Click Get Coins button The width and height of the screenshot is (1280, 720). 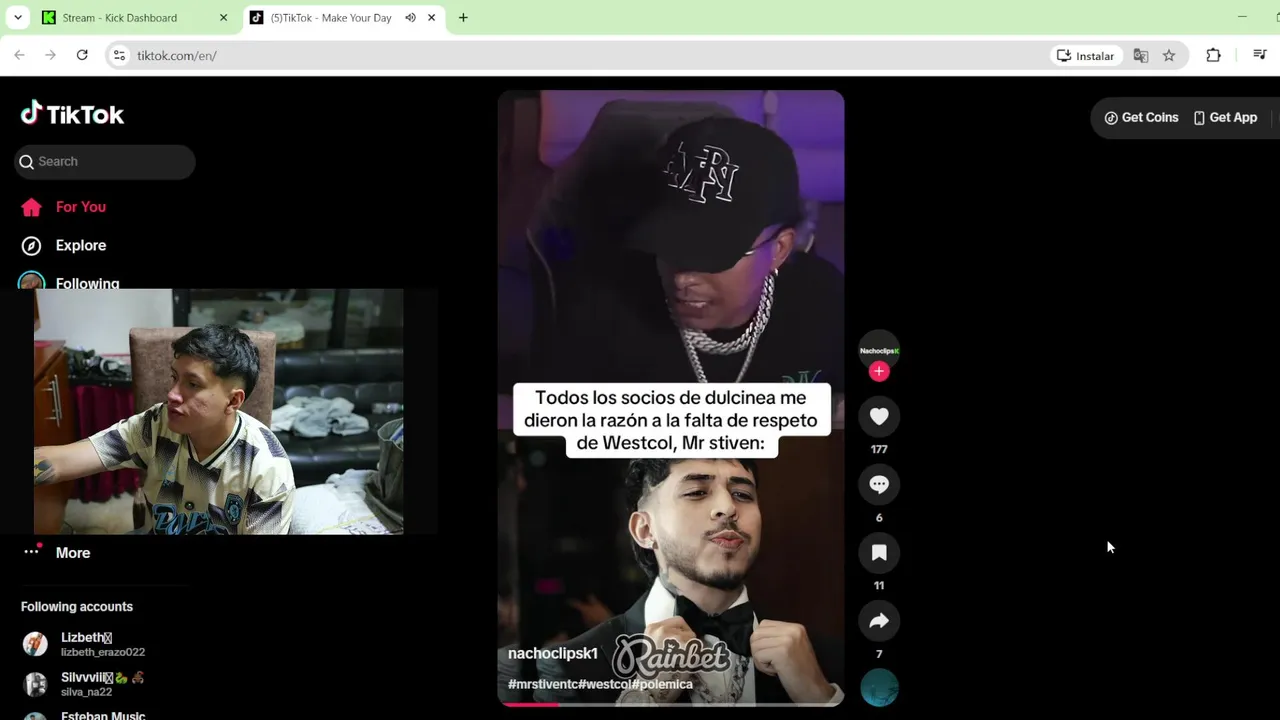click(x=1141, y=117)
